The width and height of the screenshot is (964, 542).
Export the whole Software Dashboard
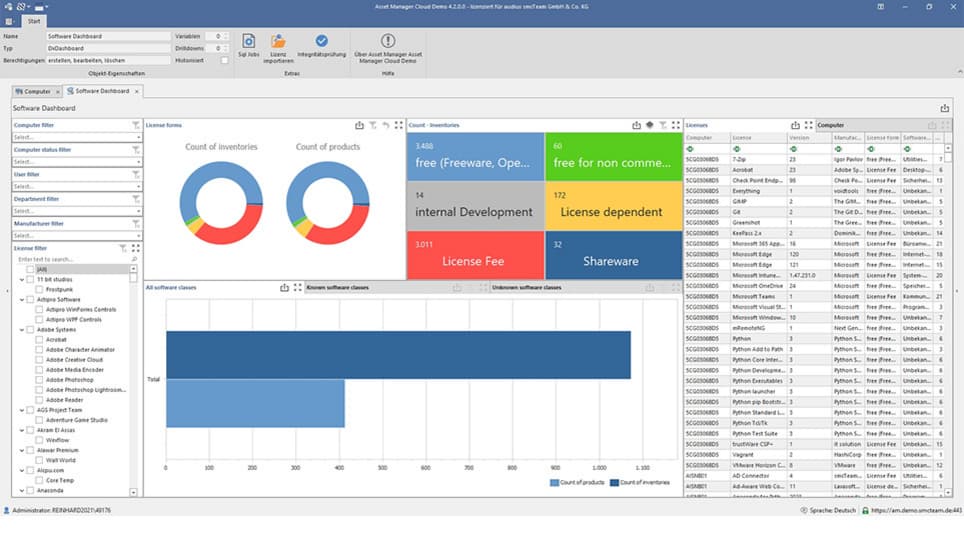(x=944, y=108)
